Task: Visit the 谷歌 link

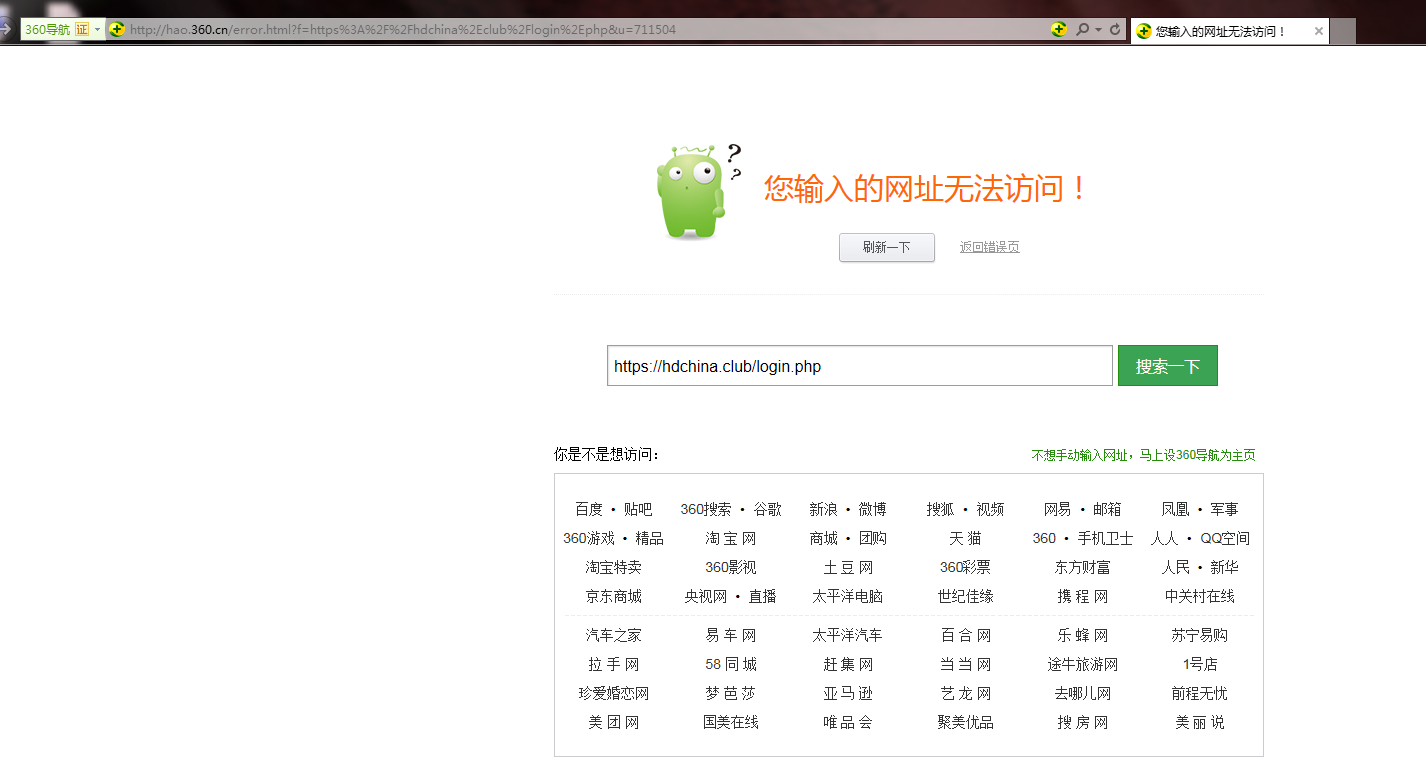Action: (x=768, y=509)
